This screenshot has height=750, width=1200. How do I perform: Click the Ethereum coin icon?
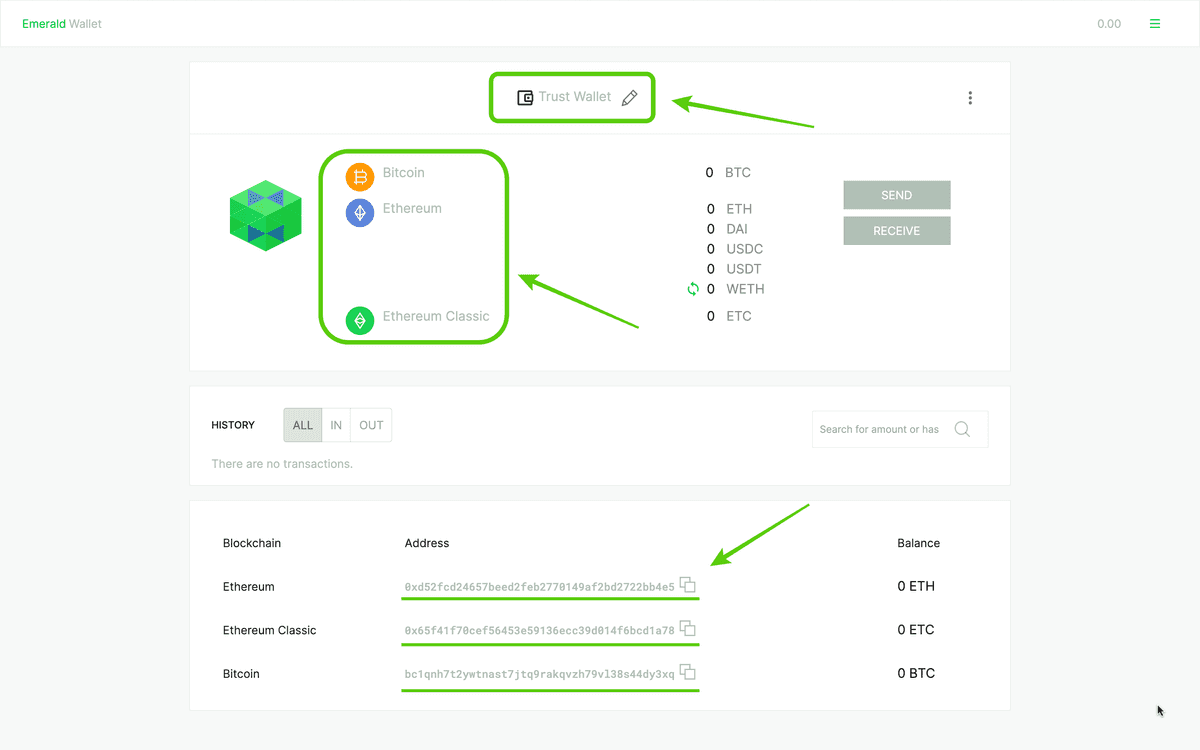pyautogui.click(x=360, y=213)
